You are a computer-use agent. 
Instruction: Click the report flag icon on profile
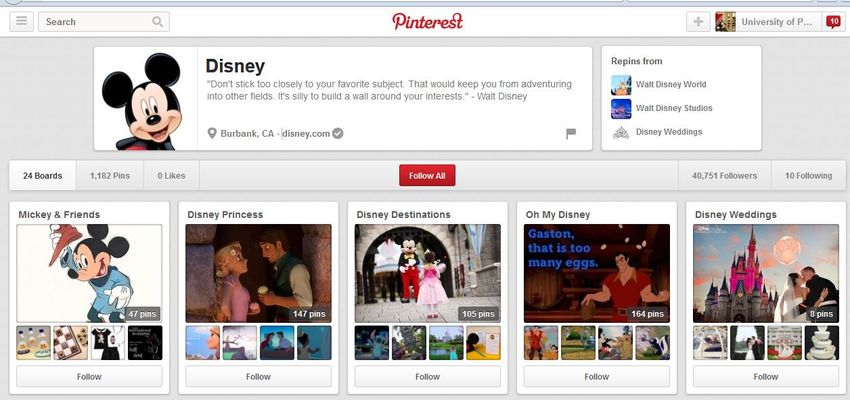click(x=571, y=133)
